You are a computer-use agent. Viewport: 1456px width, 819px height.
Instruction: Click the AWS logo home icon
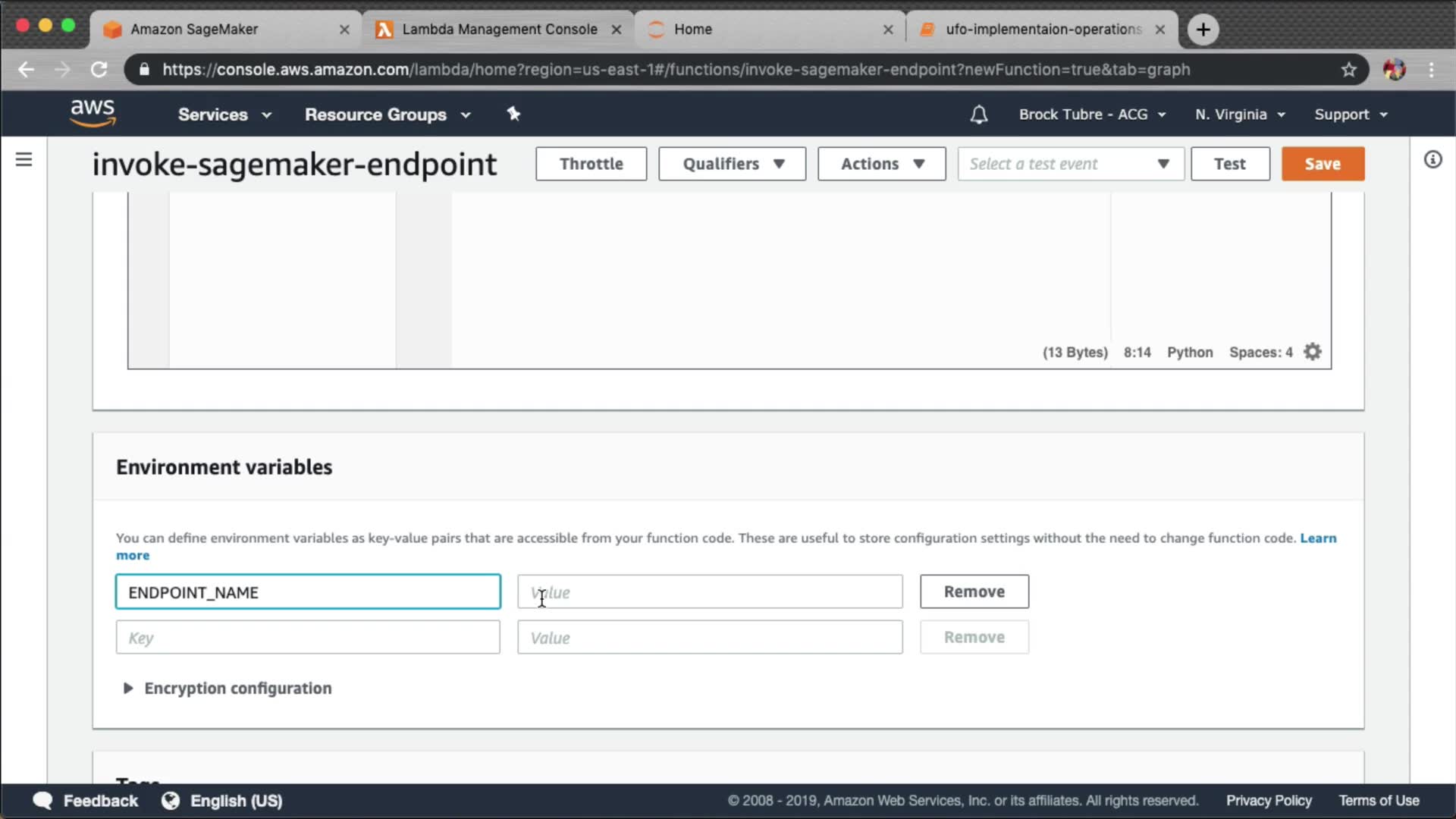click(x=93, y=113)
